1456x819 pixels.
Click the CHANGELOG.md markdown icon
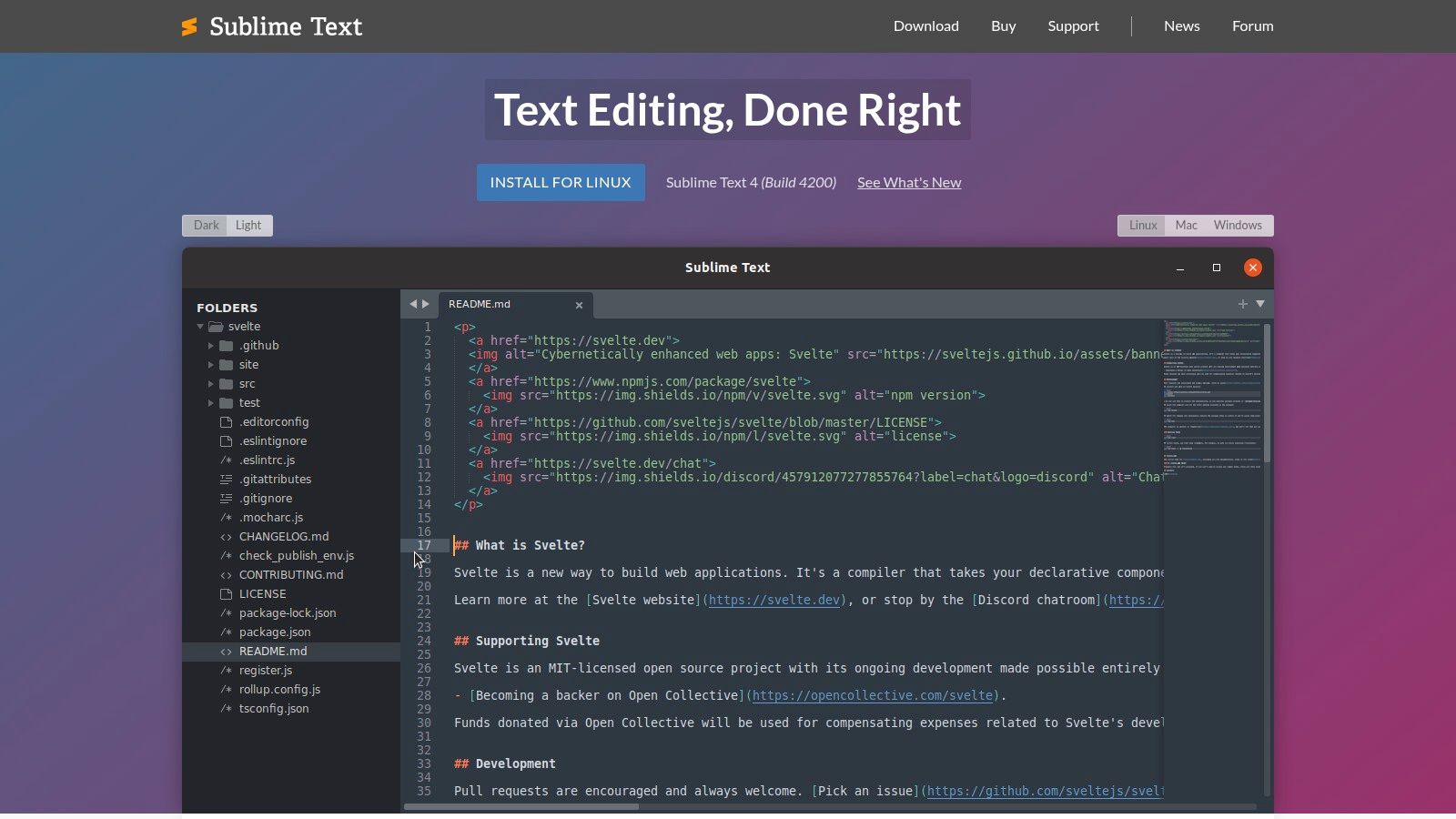click(226, 536)
